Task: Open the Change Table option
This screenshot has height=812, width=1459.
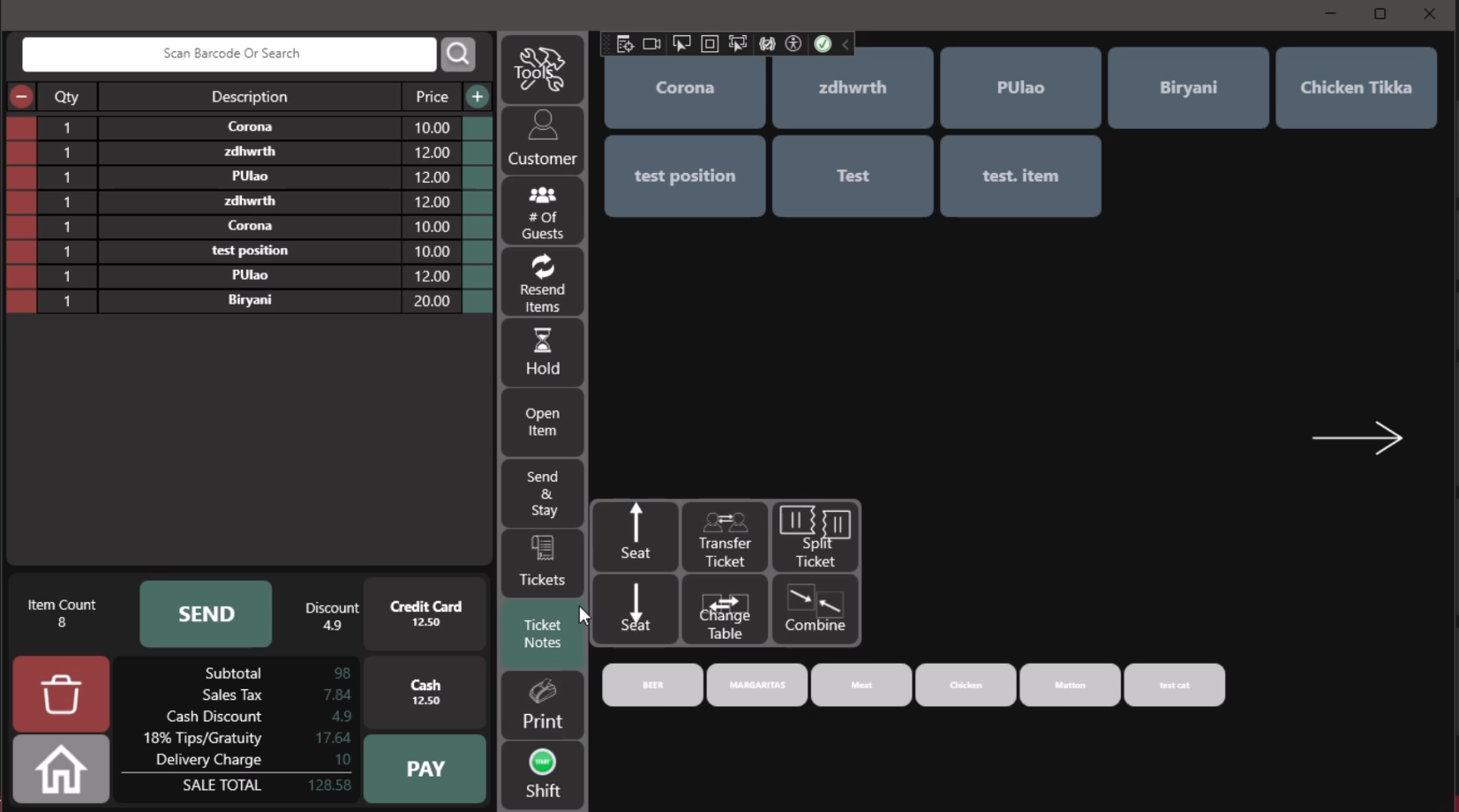Action: tap(724, 609)
